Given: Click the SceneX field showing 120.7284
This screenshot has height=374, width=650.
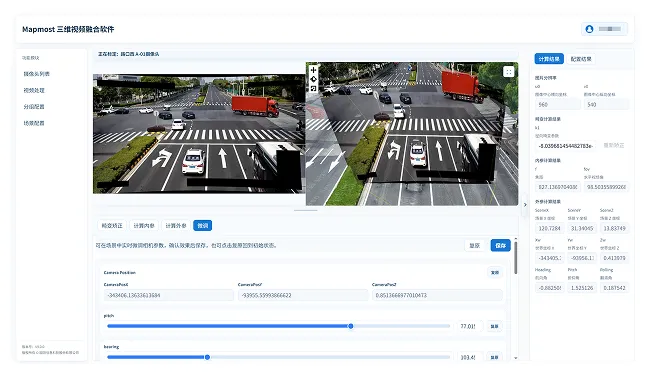Looking at the screenshot, I should point(549,228).
